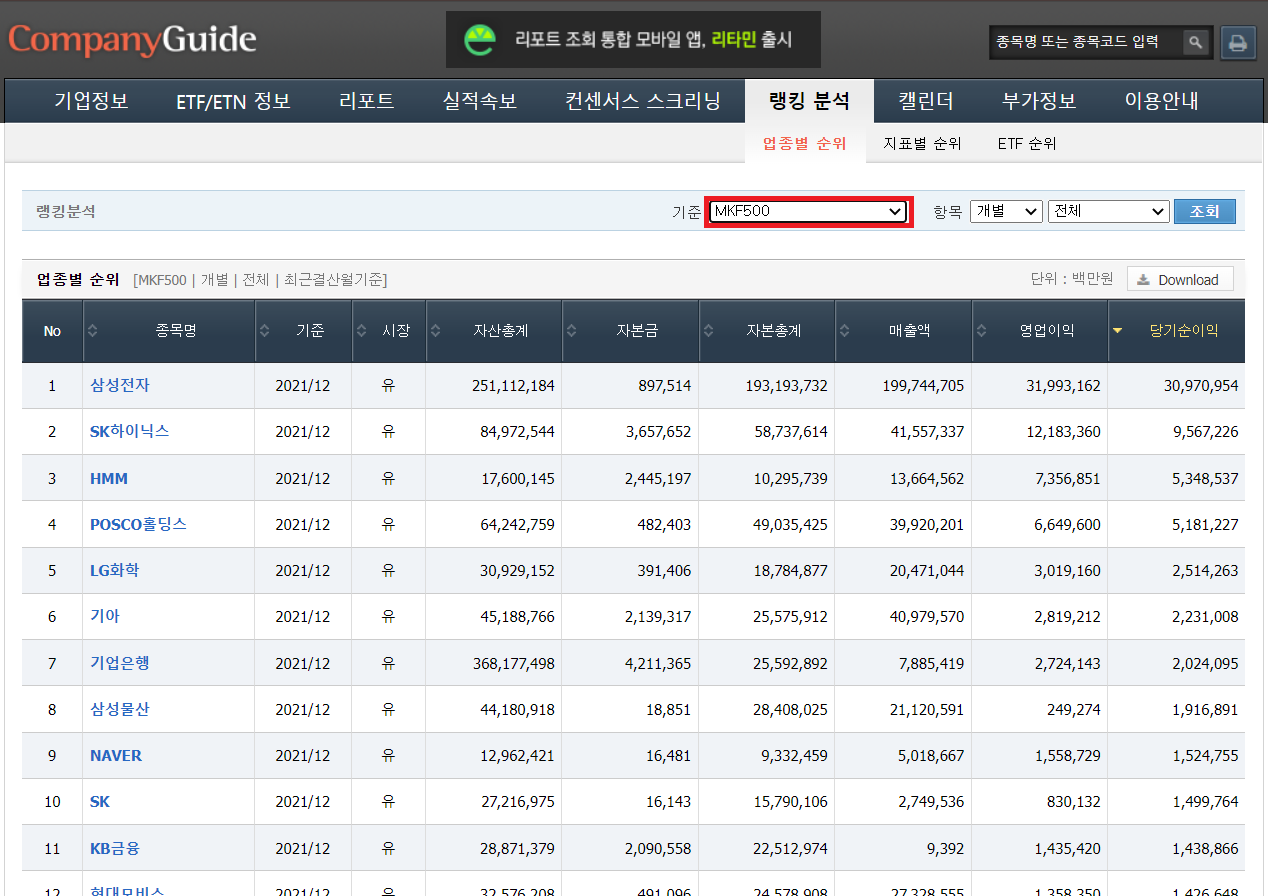The height and width of the screenshot is (896, 1268).
Task: Select the 랭킹 분석 menu tab
Action: [x=809, y=101]
